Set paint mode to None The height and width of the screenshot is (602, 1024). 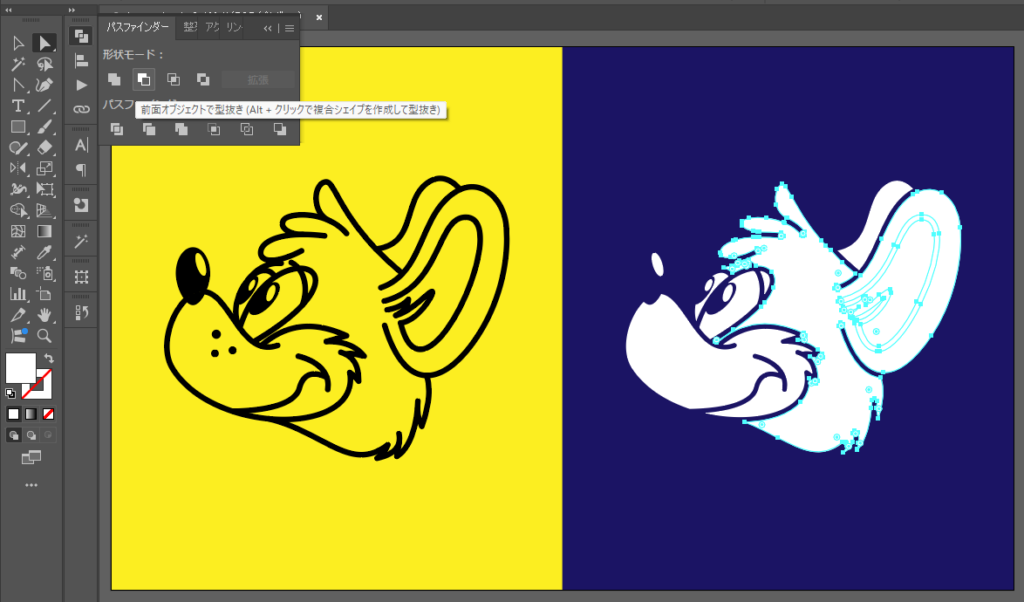click(x=48, y=414)
